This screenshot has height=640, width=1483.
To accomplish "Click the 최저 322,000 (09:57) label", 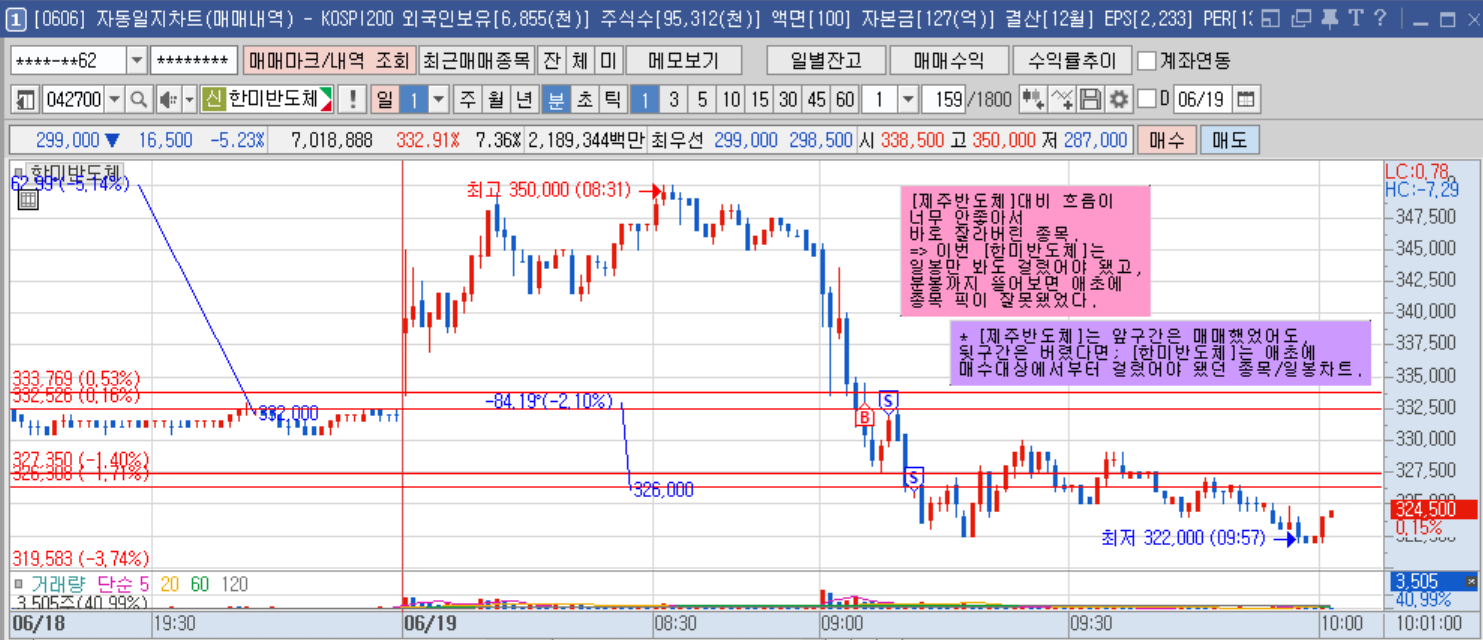I will (x=1183, y=538).
